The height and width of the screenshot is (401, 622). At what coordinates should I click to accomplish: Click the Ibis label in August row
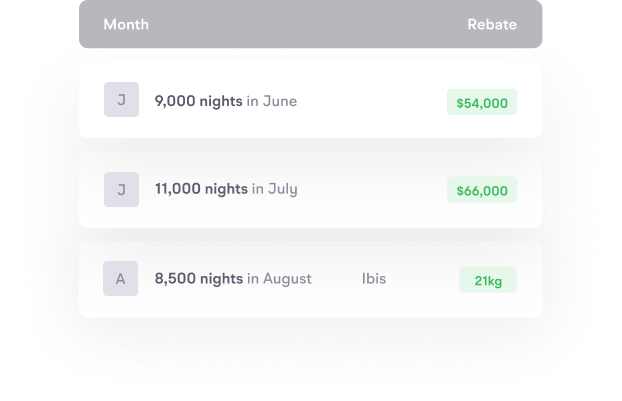click(373, 279)
